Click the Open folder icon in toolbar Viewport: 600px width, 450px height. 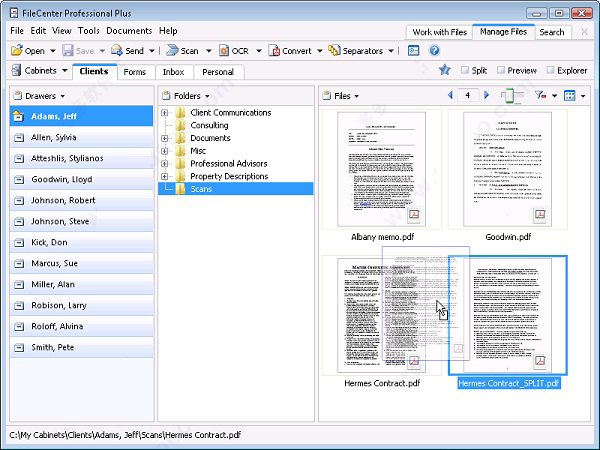coord(17,51)
